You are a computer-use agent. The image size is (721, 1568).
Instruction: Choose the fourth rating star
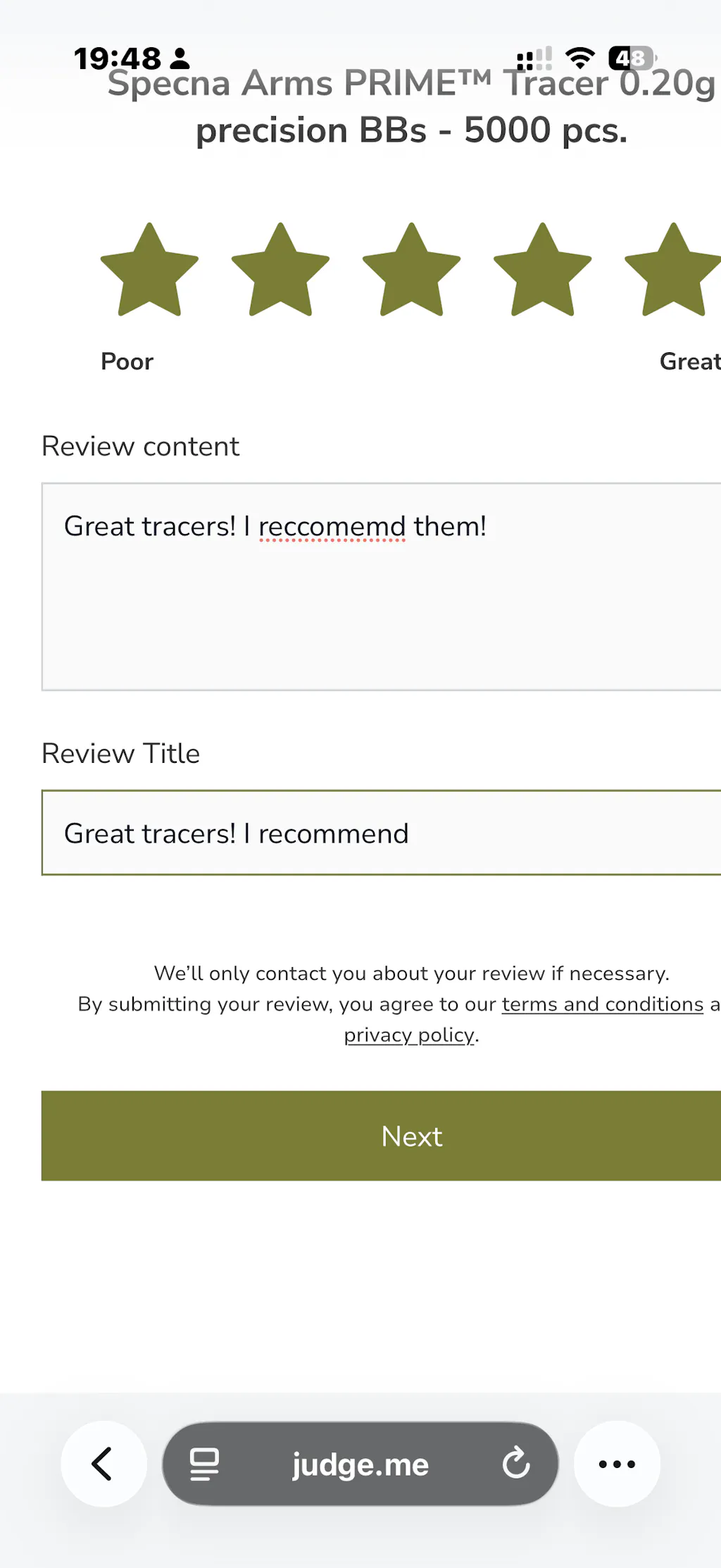pos(542,271)
